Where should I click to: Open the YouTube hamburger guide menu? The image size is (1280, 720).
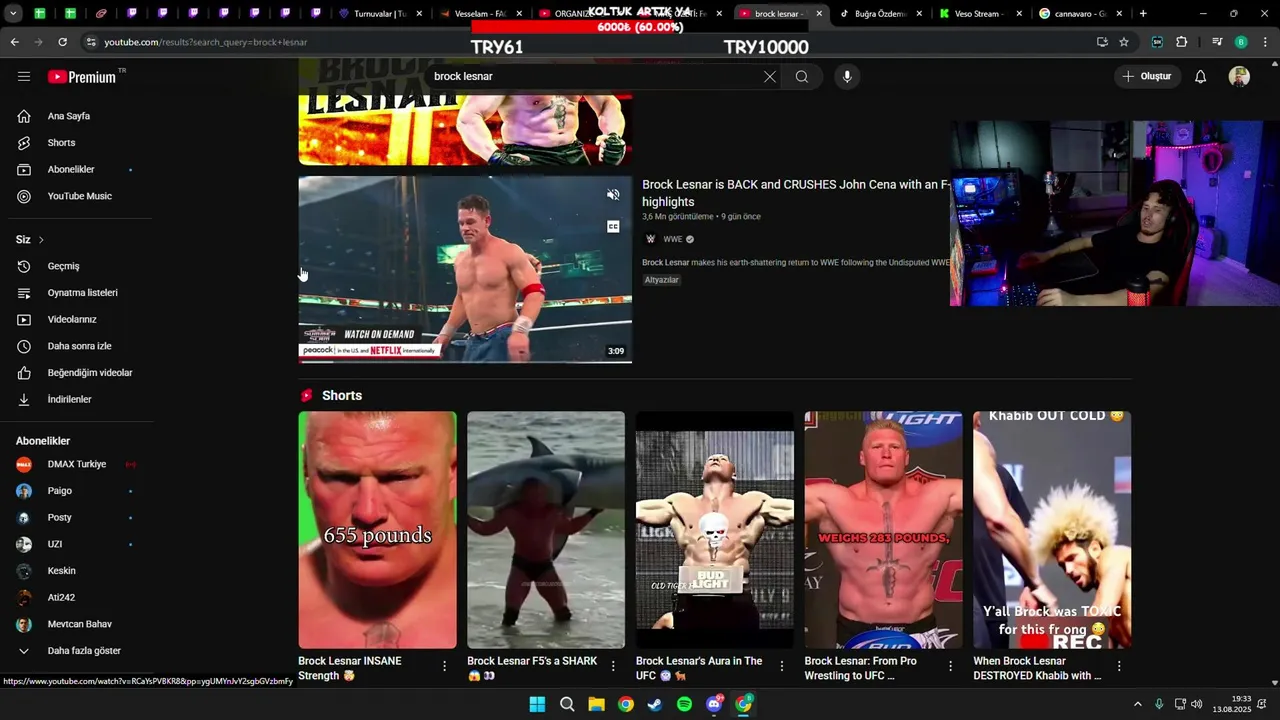coord(24,76)
